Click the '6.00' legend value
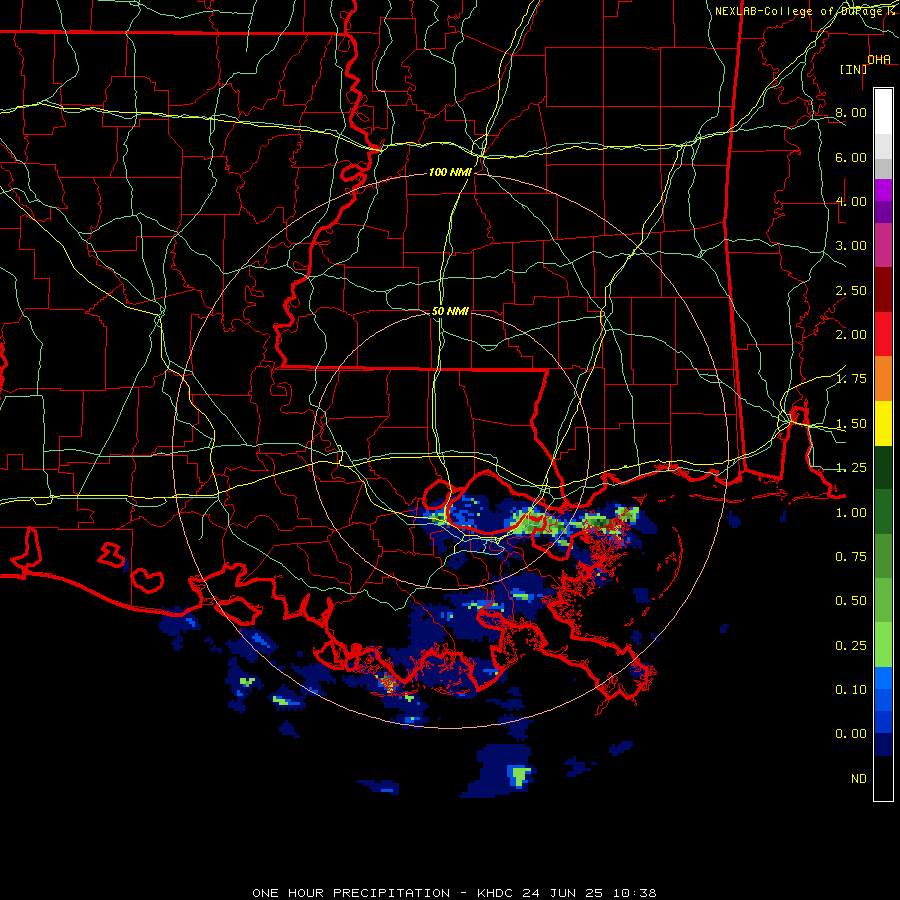 851,157
